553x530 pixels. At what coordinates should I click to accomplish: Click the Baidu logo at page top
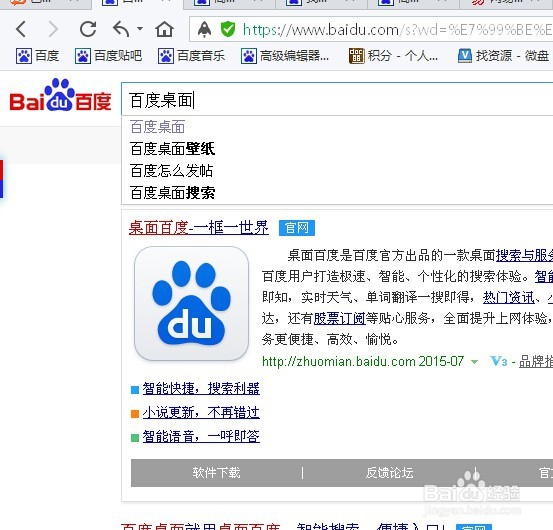coord(60,95)
